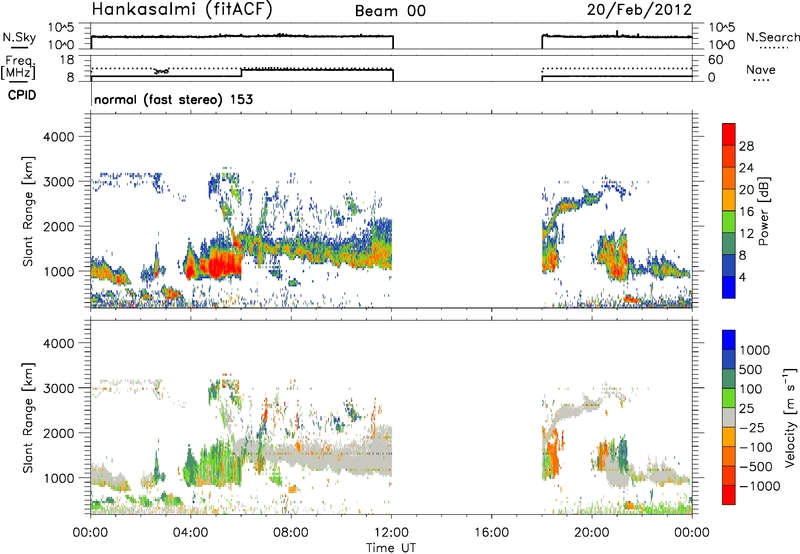Click "Slant Range [km]" label of Power panel
Screen dimensions: 800x554
pyautogui.click(x=29, y=211)
